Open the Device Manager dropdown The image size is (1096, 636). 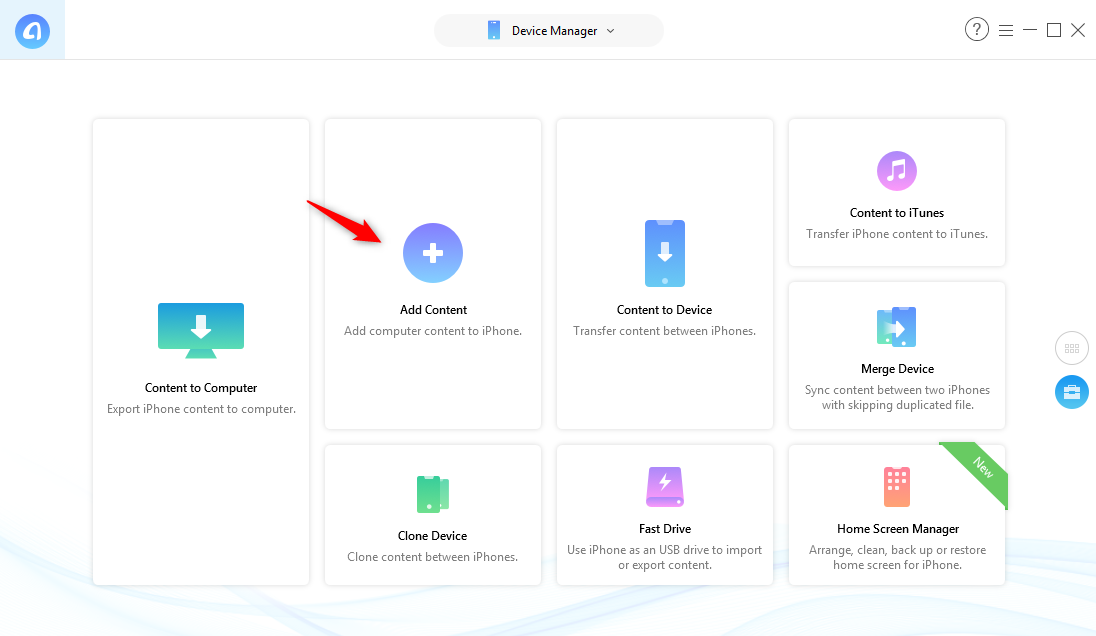tap(549, 31)
